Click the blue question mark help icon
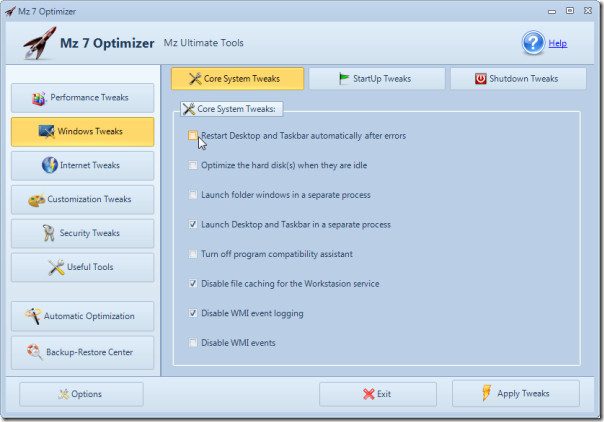Viewport: 604px width, 422px height. pos(533,43)
